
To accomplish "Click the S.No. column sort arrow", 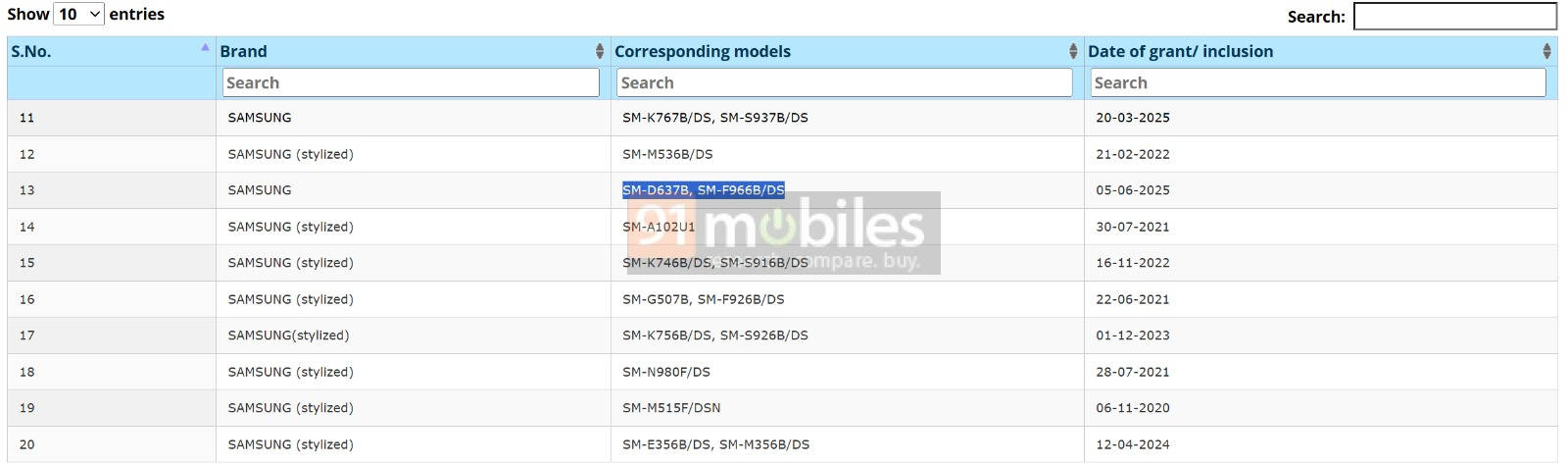I will click(205, 47).
